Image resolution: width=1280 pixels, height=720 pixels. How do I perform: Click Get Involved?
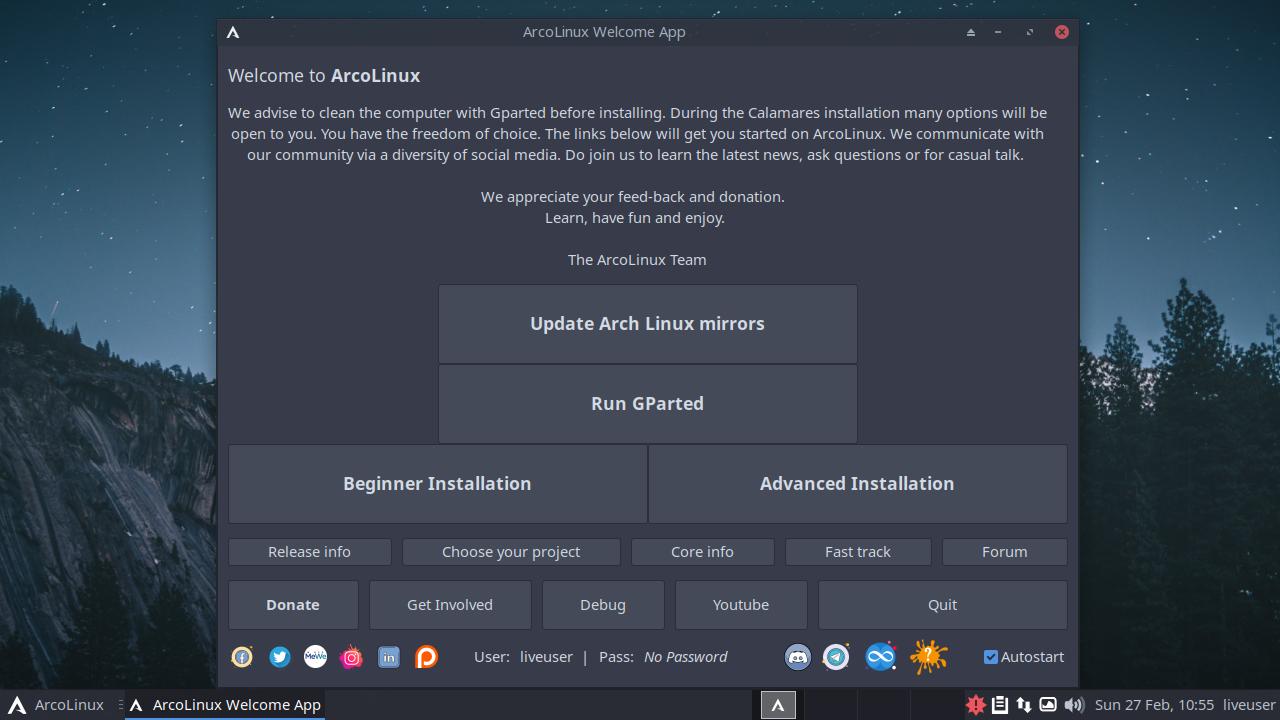pyautogui.click(x=450, y=605)
